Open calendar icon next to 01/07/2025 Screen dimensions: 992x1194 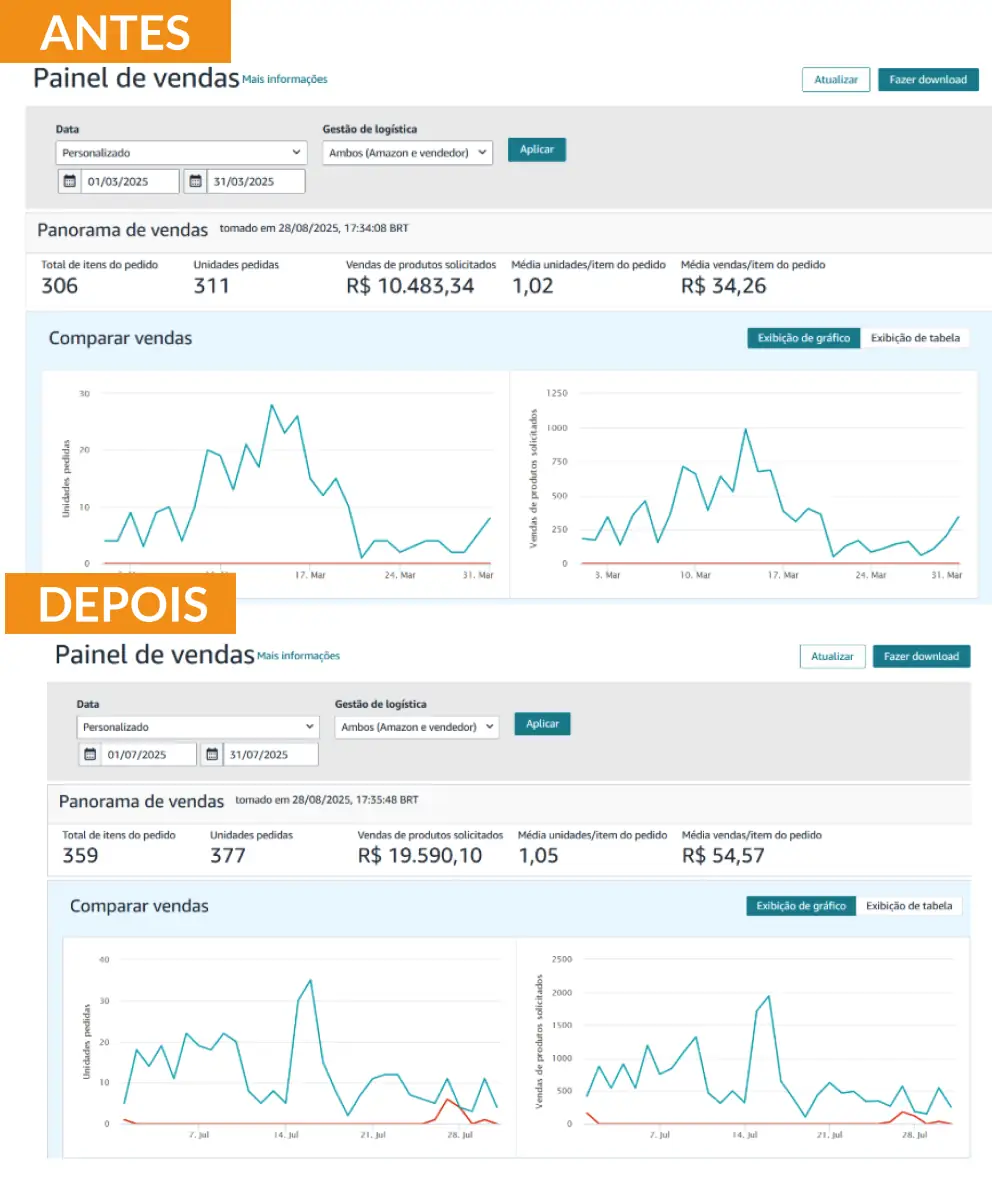click(90, 755)
